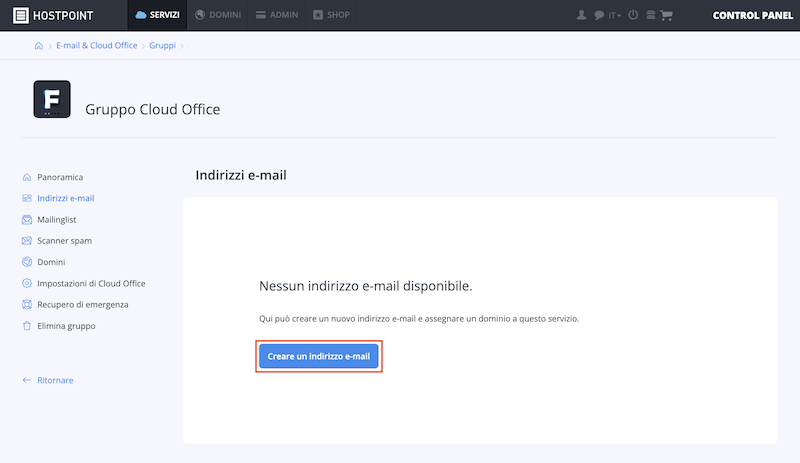Go back with the Ritornare link
Screen dimensions: 800x463
[55, 380]
